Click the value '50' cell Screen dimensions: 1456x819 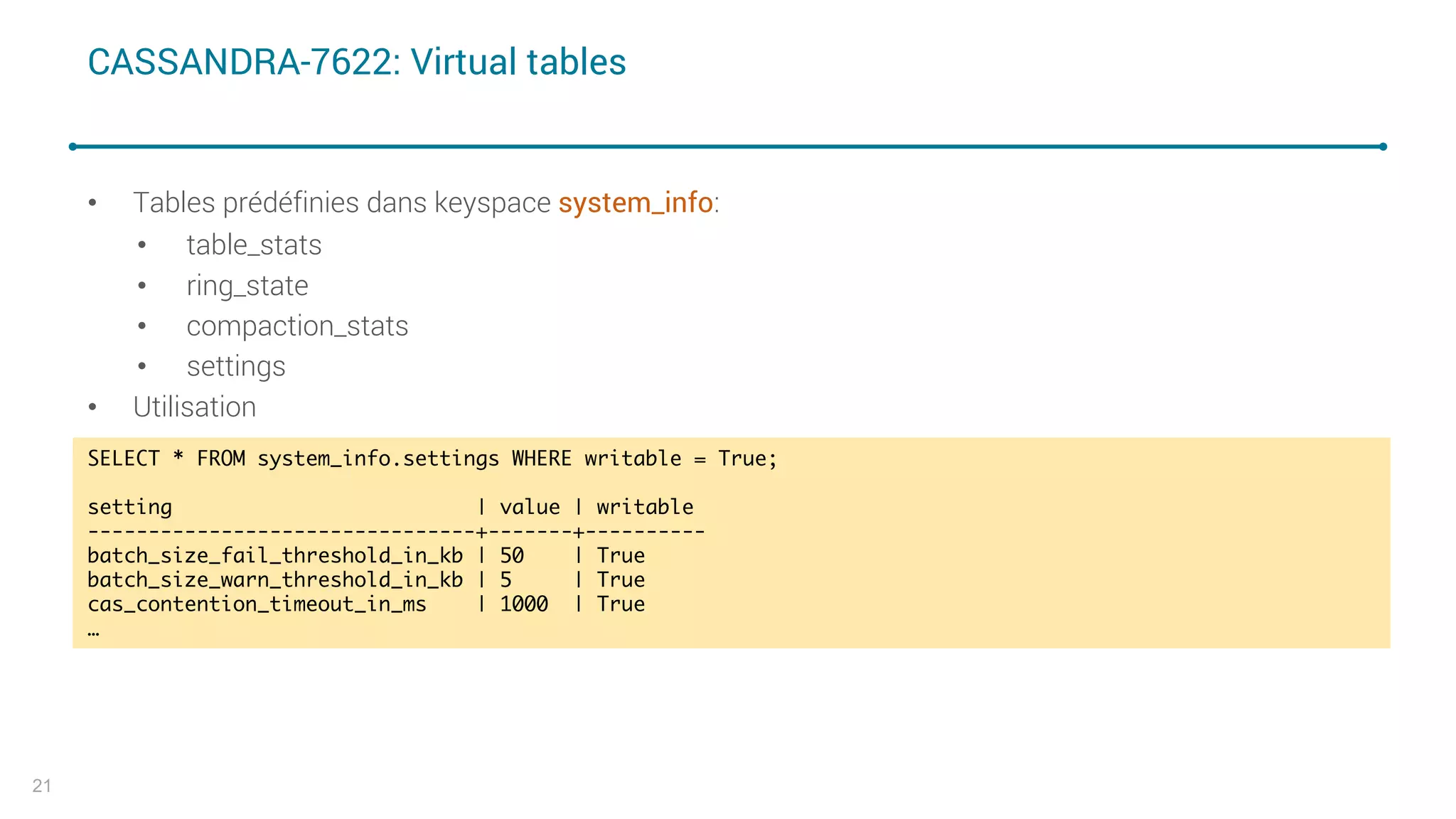(x=512, y=555)
